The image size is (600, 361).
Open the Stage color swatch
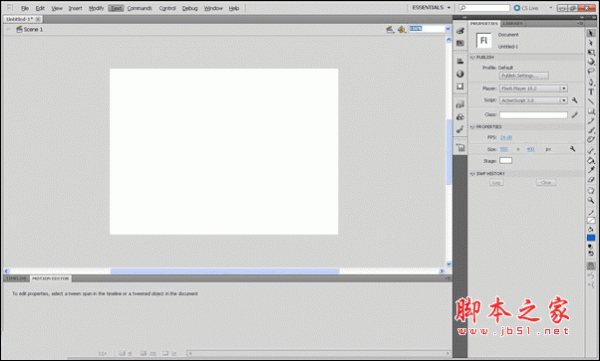tap(505, 161)
